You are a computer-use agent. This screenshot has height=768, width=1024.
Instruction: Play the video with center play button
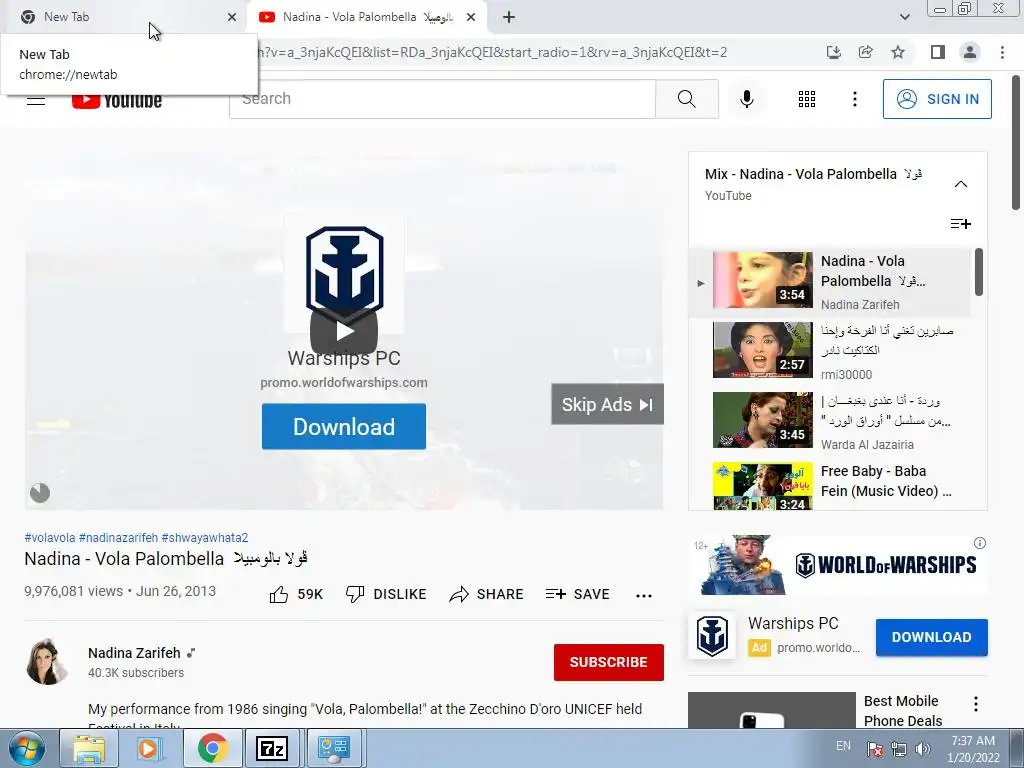344,331
